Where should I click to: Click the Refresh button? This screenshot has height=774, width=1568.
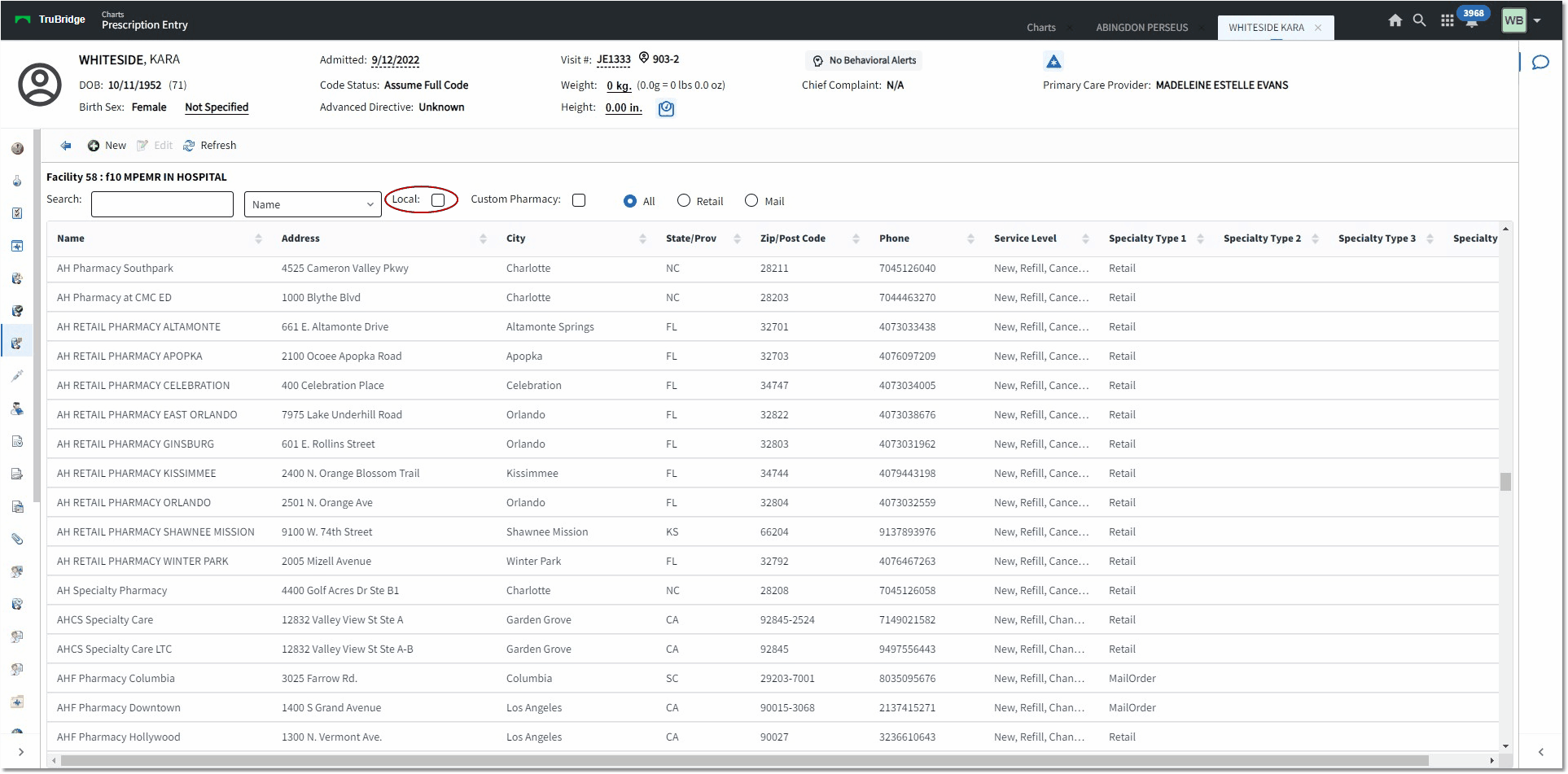click(210, 146)
